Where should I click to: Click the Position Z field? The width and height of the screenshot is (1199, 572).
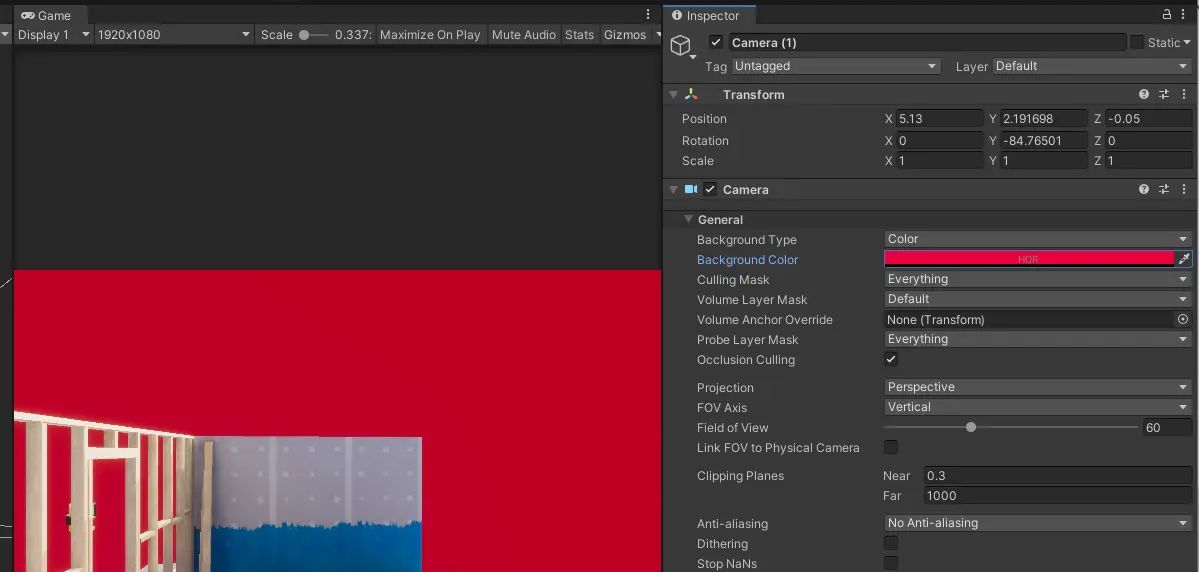point(1148,119)
